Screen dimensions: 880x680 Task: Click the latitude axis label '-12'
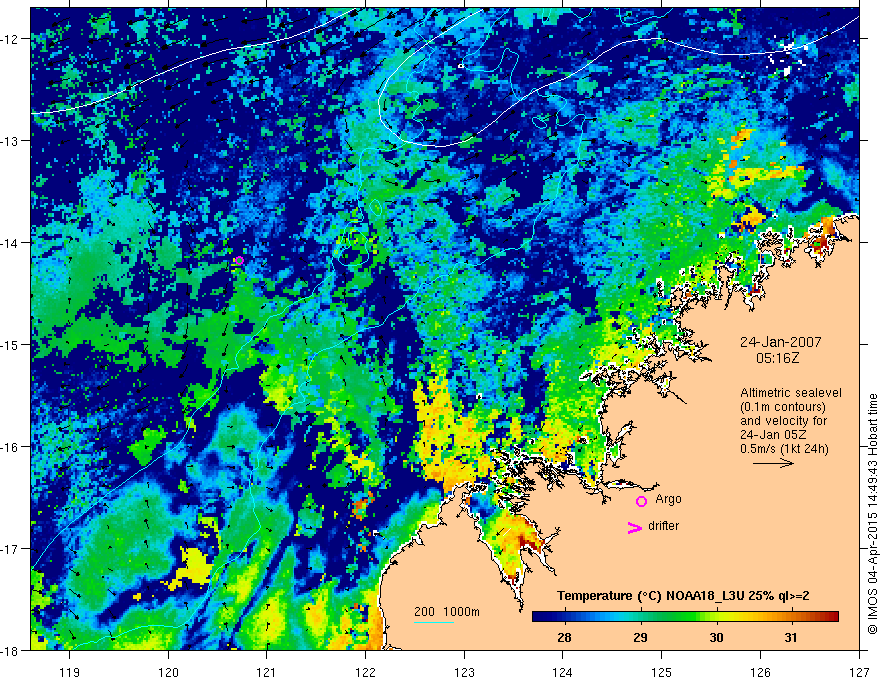click(10, 39)
